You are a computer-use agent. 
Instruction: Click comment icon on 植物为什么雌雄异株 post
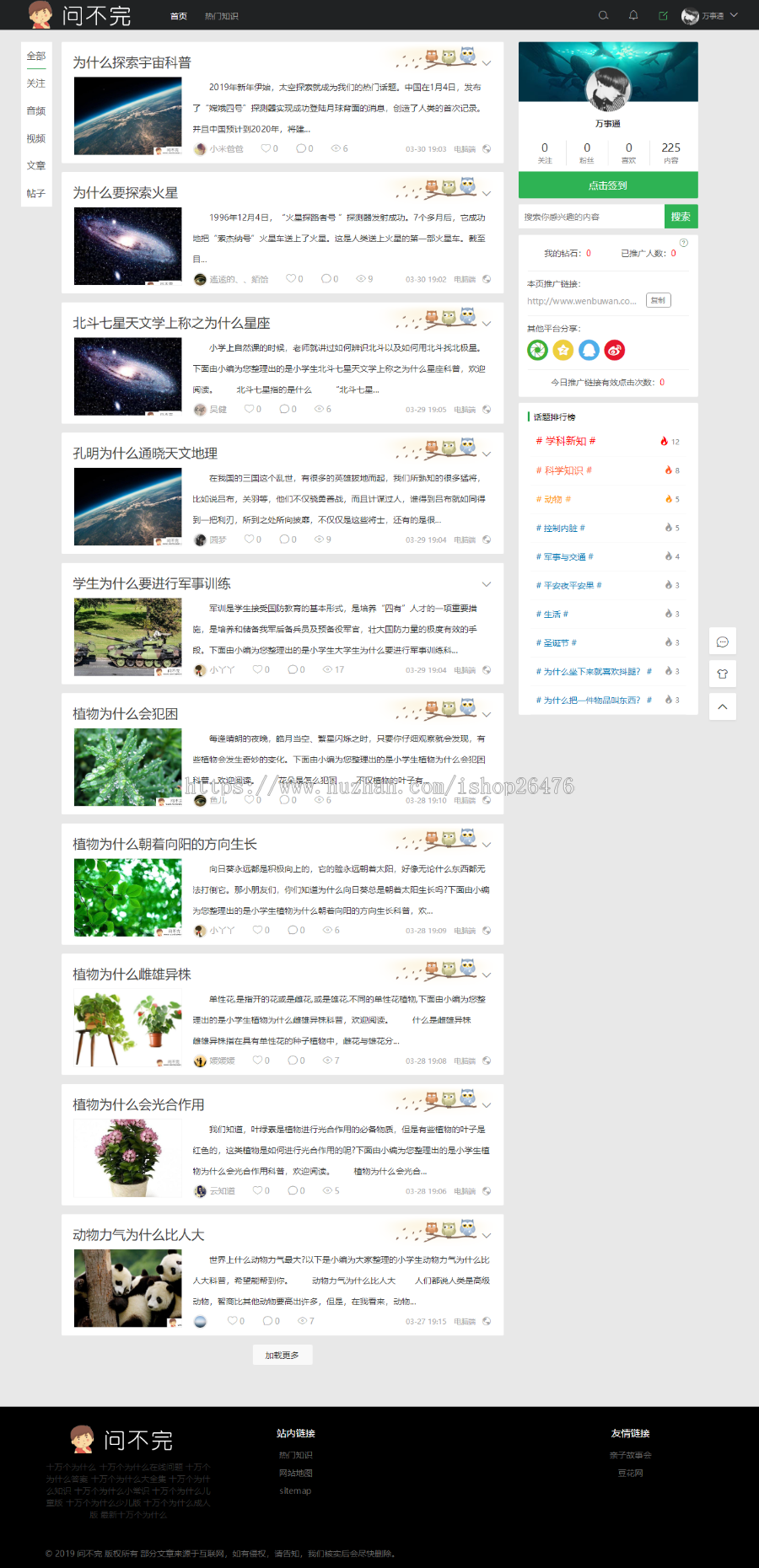(x=292, y=1061)
